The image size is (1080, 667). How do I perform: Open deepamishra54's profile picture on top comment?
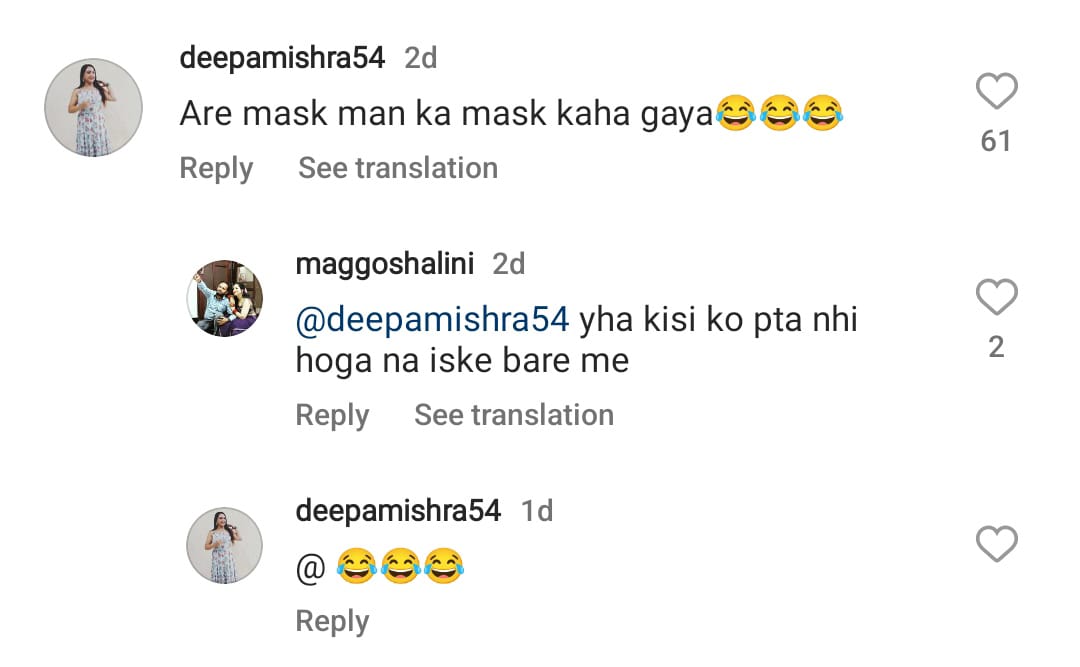coord(94,107)
